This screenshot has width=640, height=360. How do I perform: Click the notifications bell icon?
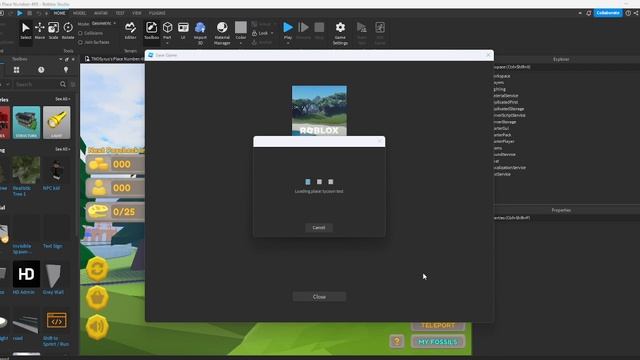pyautogui.click(x=589, y=13)
